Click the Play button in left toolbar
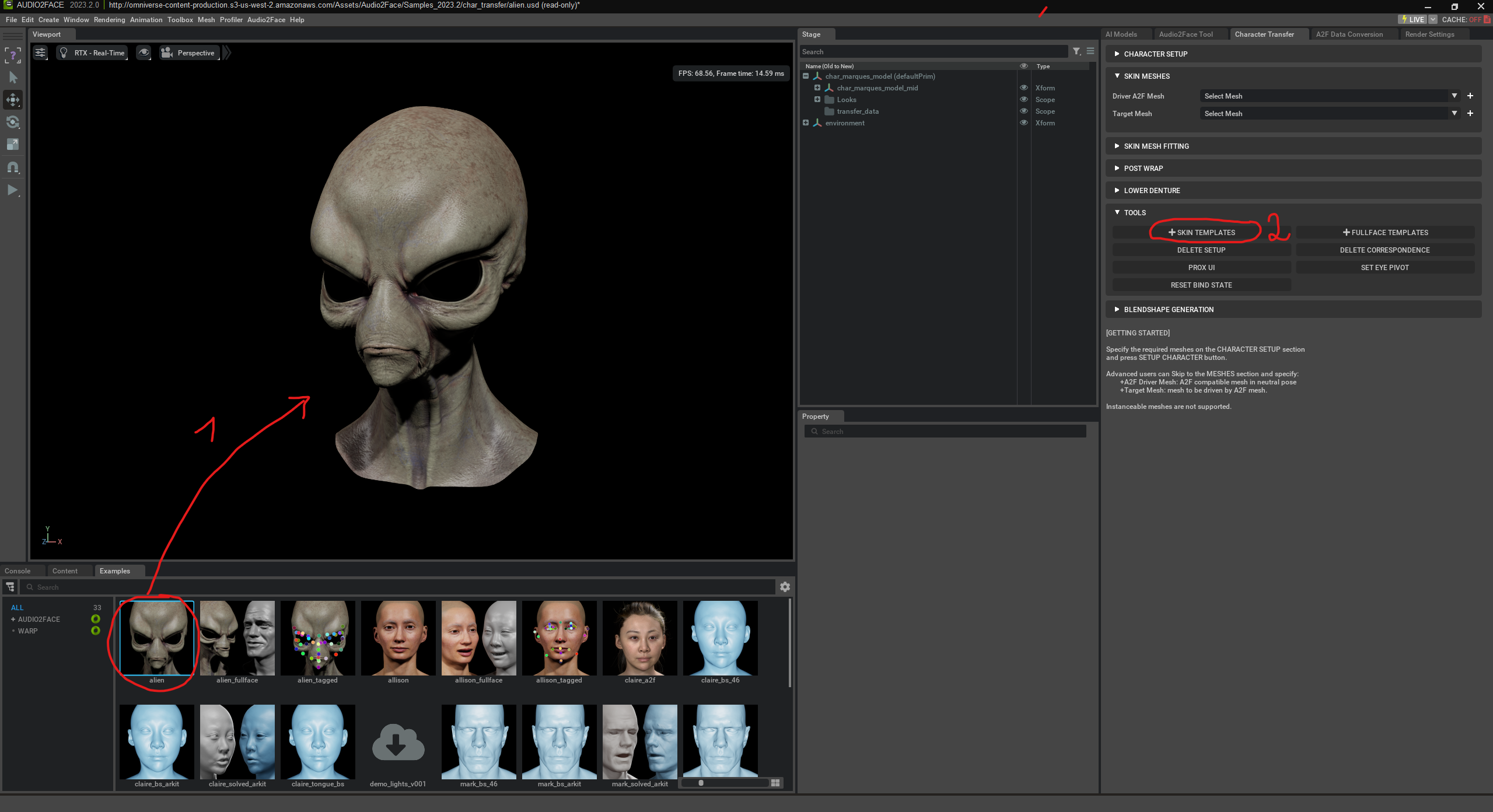Viewport: 1493px width, 812px height. [13, 190]
